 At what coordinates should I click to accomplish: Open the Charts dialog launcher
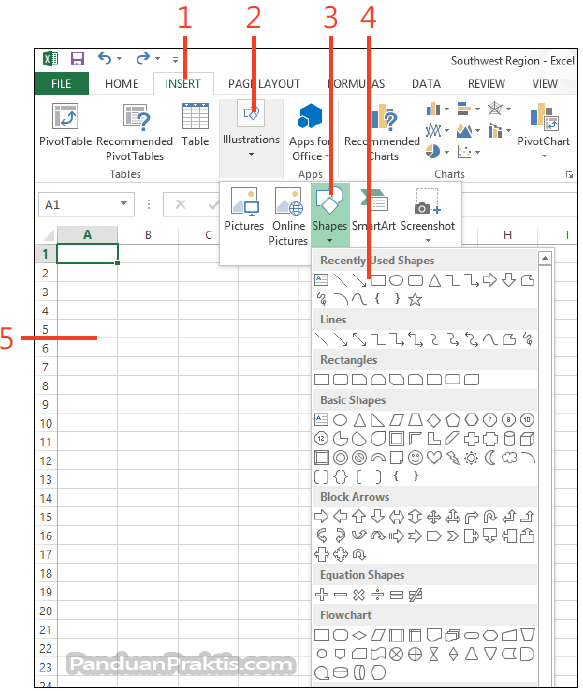point(569,175)
